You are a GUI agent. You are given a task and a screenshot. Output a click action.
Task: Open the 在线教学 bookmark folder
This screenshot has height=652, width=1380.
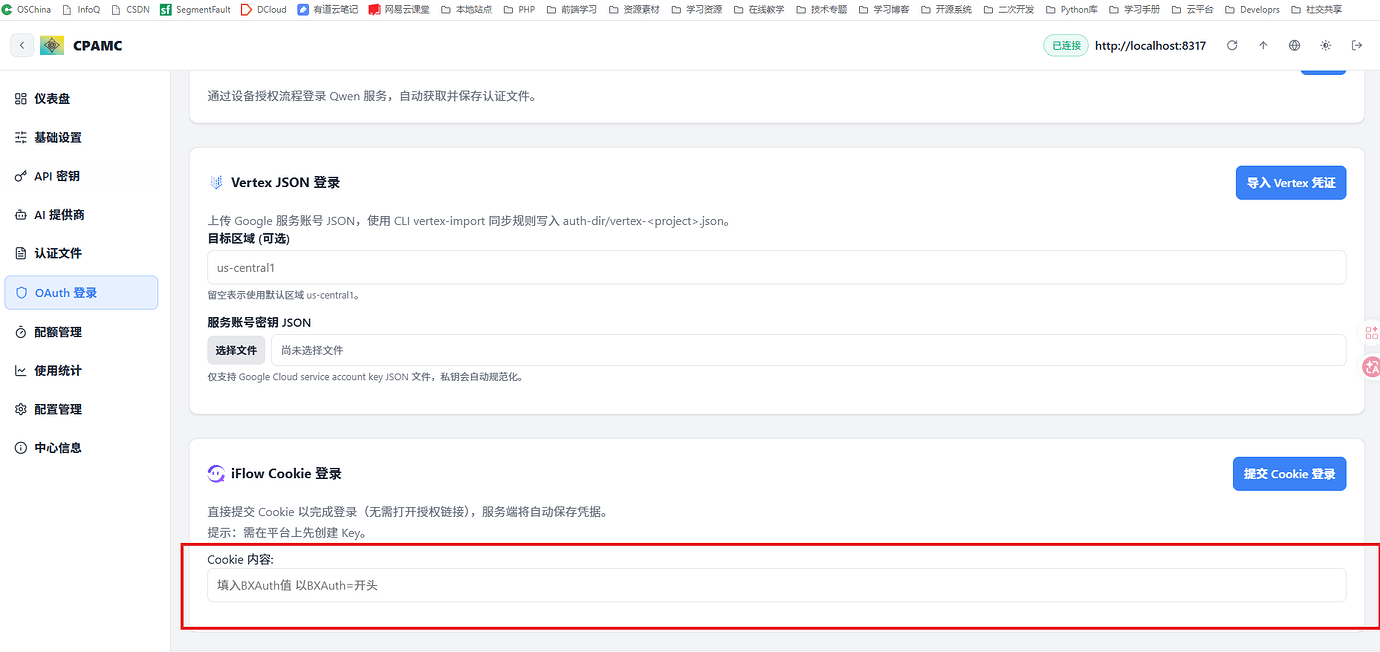(x=758, y=9)
